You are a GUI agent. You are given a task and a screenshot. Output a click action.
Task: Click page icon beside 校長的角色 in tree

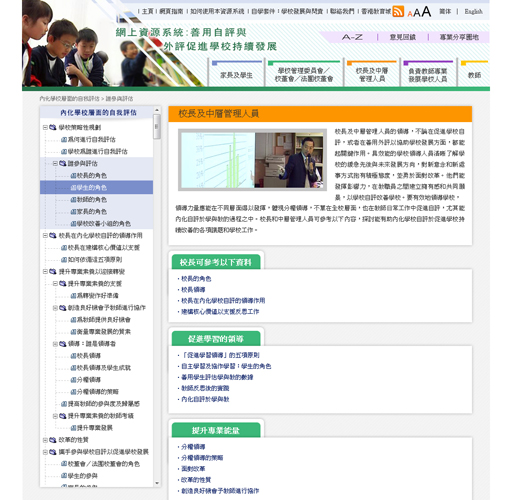(x=74, y=176)
